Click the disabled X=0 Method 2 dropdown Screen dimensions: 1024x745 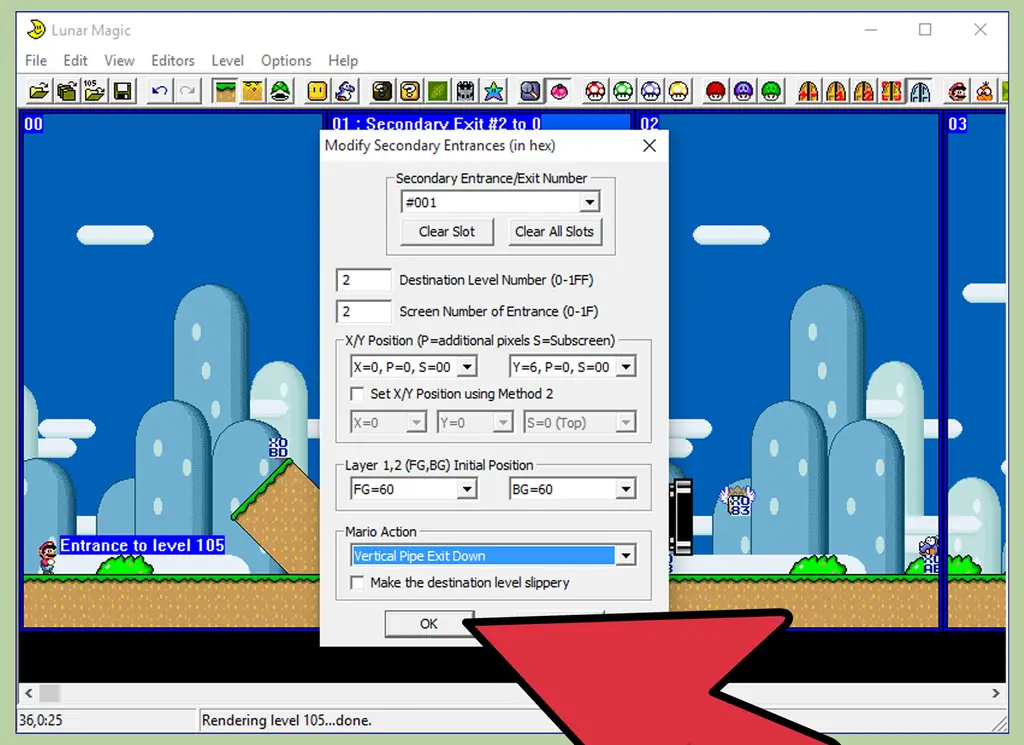click(389, 422)
